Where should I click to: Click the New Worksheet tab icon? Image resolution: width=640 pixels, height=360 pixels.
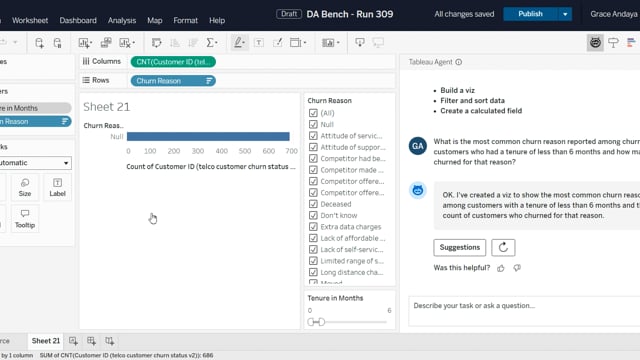[x=73, y=341]
